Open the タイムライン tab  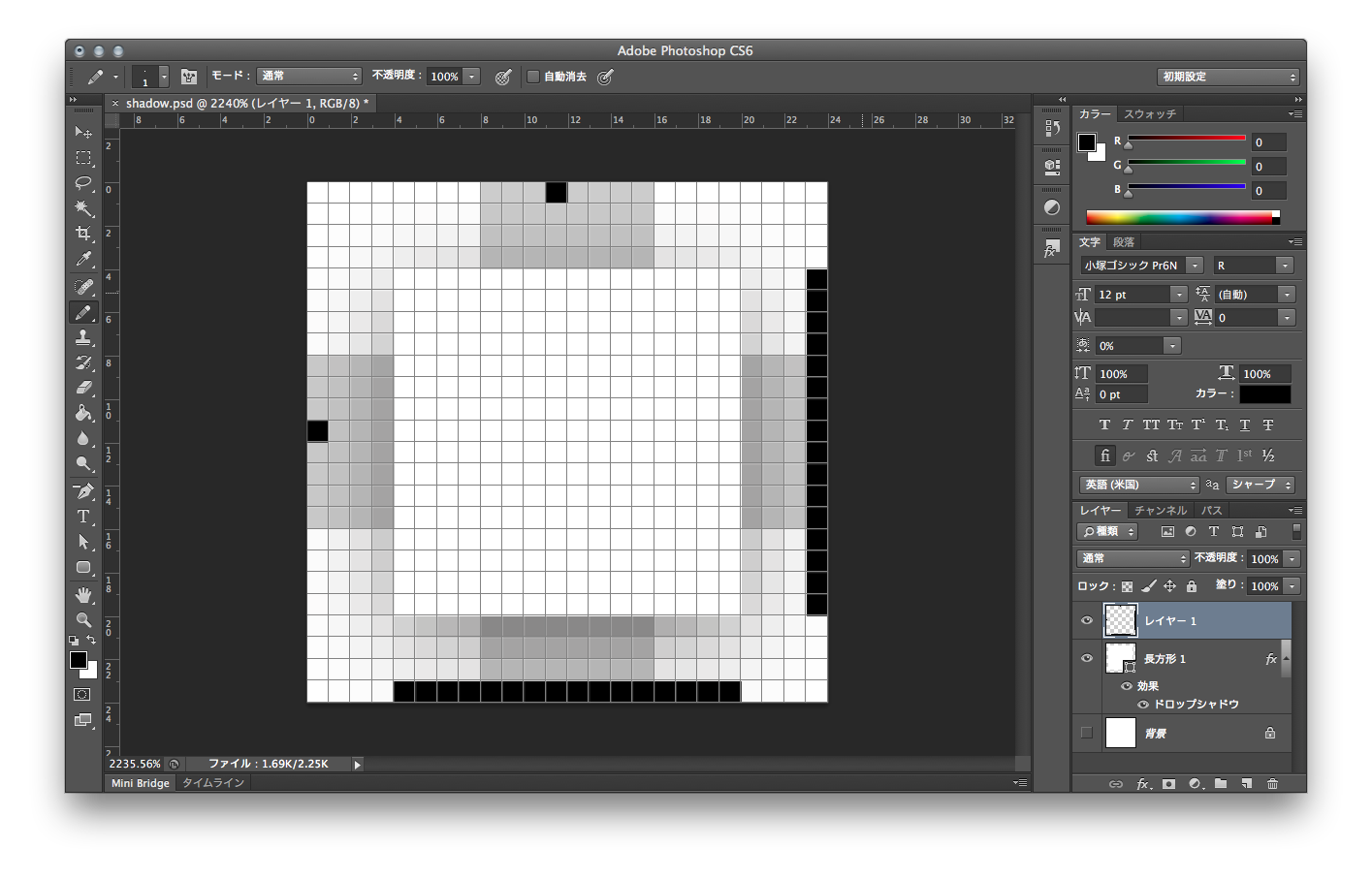[x=213, y=783]
